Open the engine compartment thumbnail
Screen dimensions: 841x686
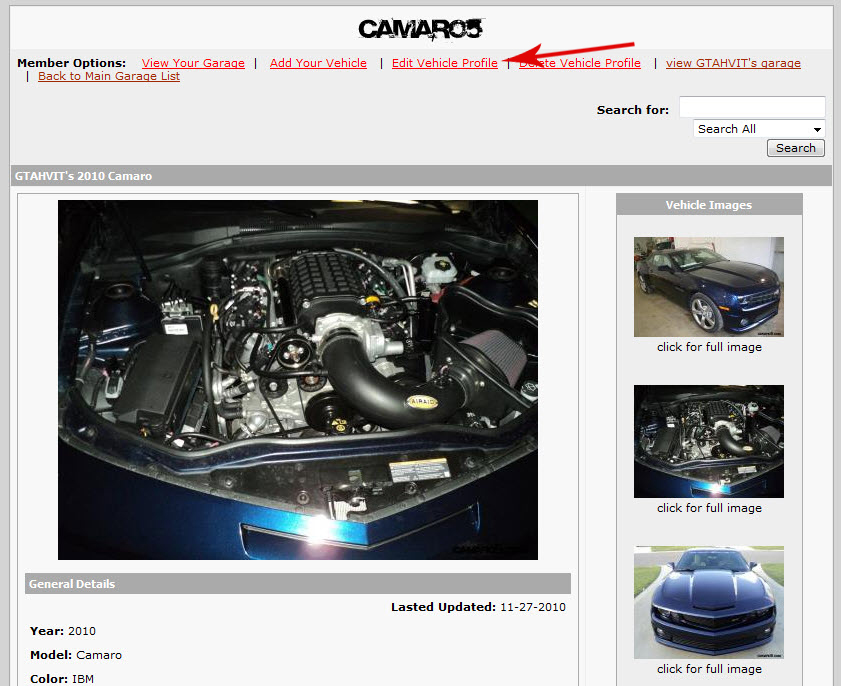(x=708, y=441)
